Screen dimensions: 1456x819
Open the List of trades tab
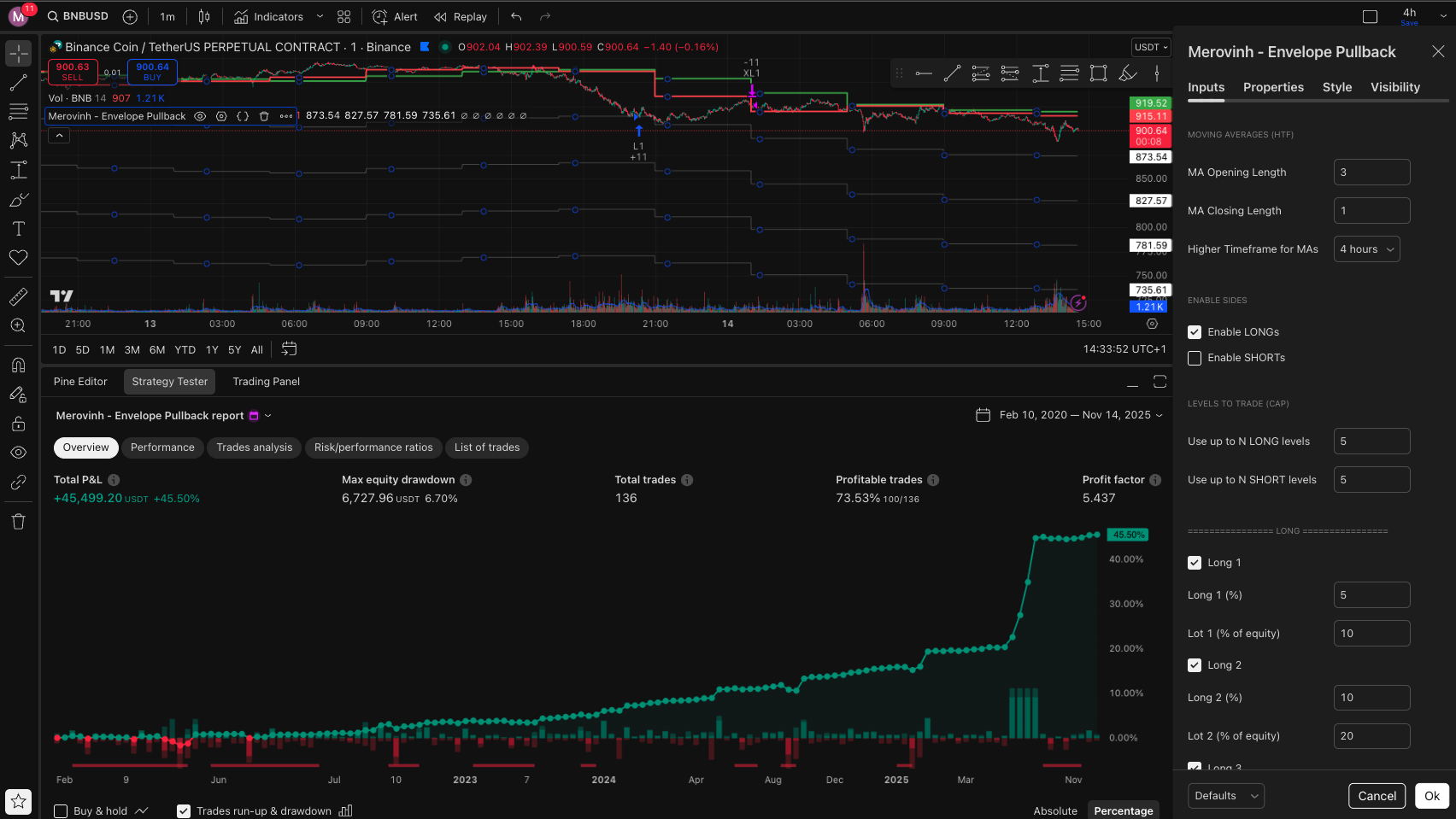(487, 448)
